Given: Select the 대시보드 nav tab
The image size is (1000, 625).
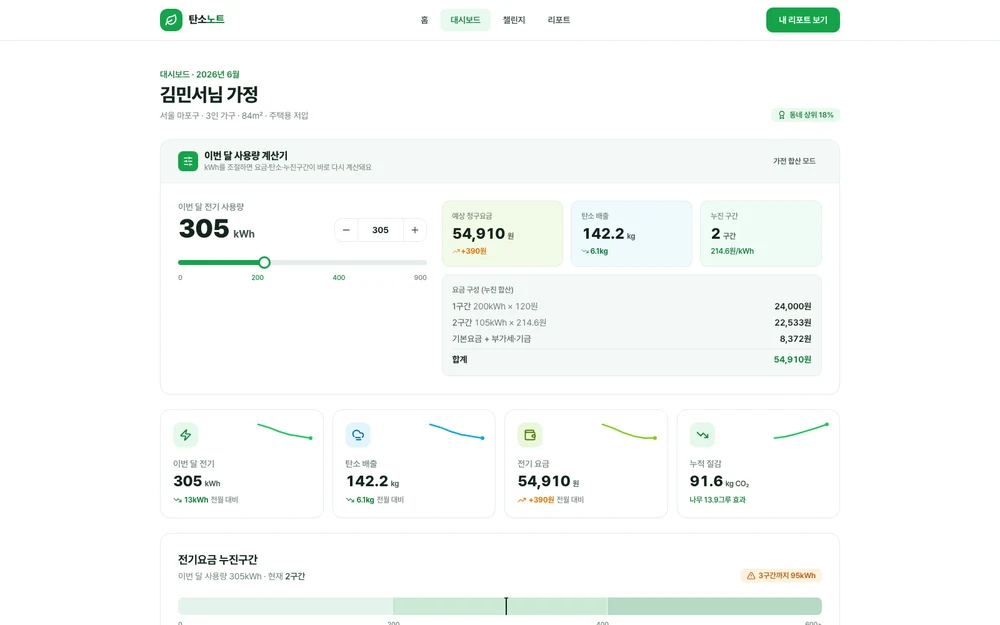Looking at the screenshot, I should click(466, 20).
